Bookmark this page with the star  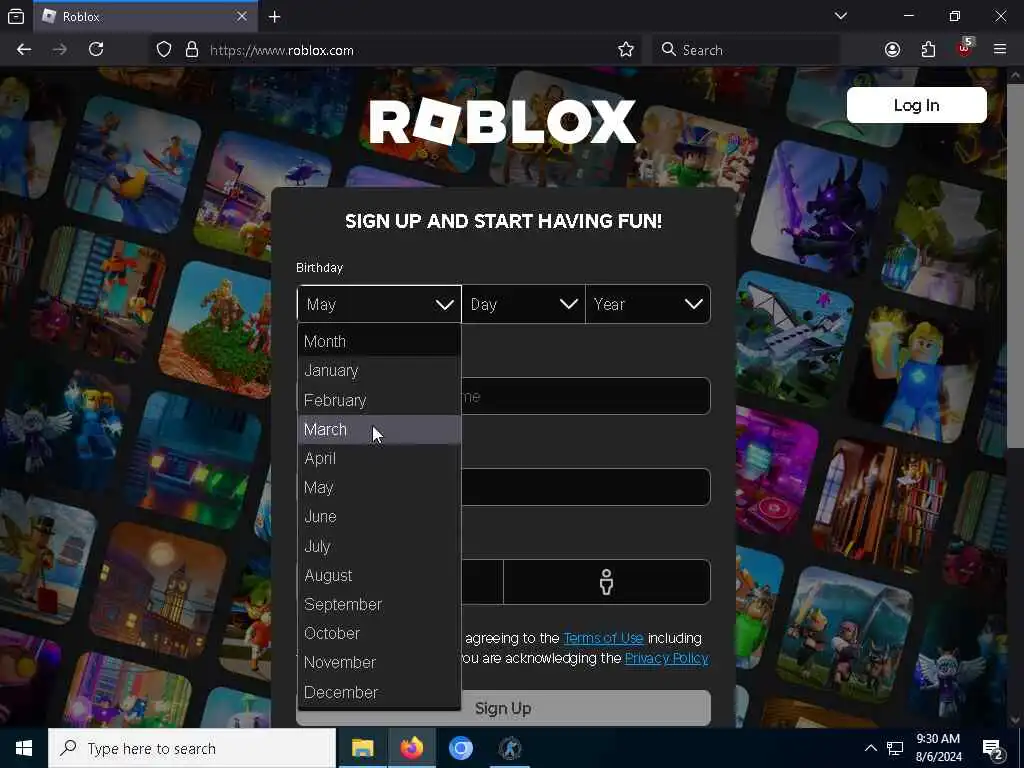pyautogui.click(x=626, y=50)
